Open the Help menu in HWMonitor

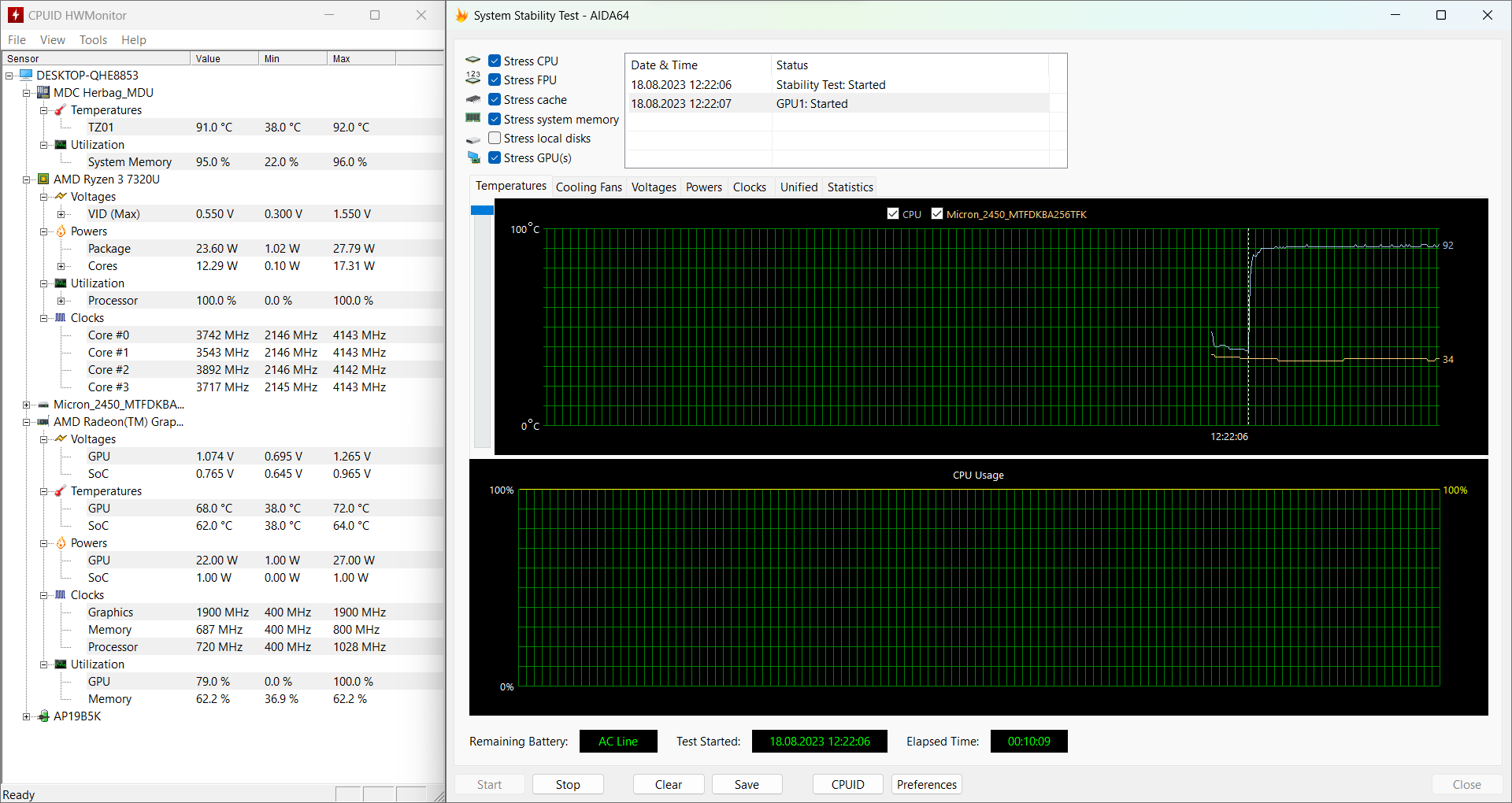(x=134, y=40)
